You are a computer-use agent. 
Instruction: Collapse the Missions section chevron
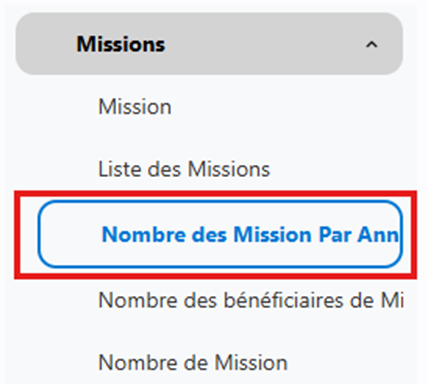pyautogui.click(x=372, y=45)
